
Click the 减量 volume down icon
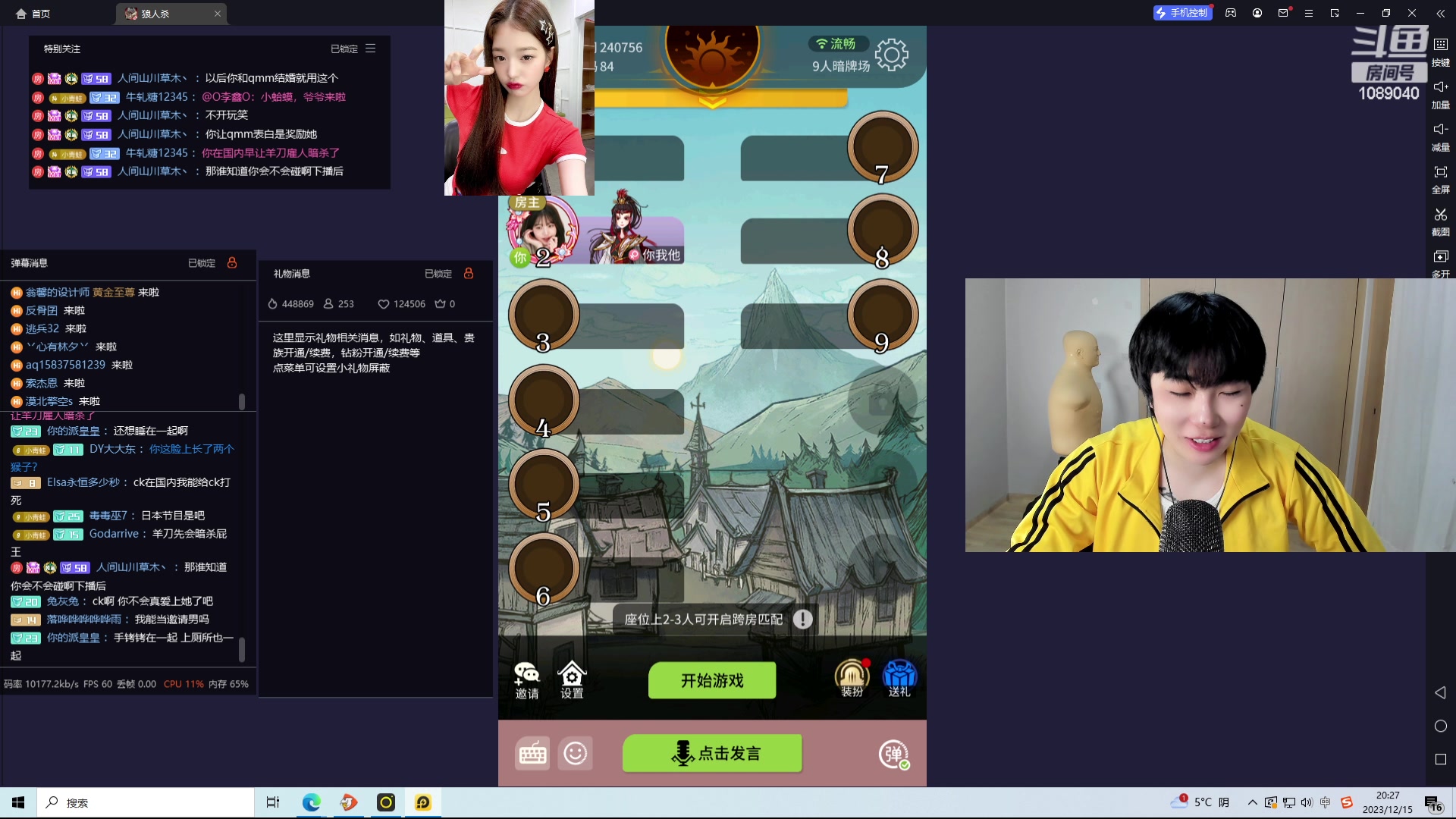pyautogui.click(x=1441, y=137)
